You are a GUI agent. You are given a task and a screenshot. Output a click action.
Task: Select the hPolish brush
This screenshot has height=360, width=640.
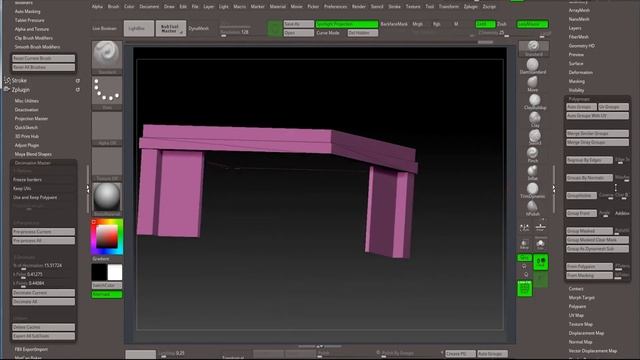[x=533, y=208]
